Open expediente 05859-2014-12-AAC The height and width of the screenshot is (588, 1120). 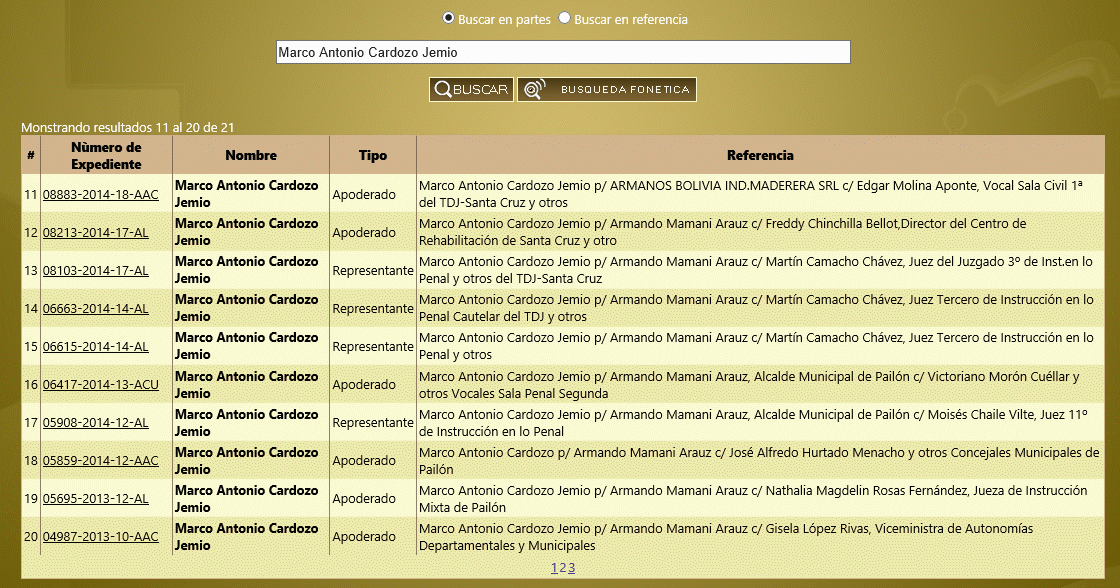click(100, 461)
